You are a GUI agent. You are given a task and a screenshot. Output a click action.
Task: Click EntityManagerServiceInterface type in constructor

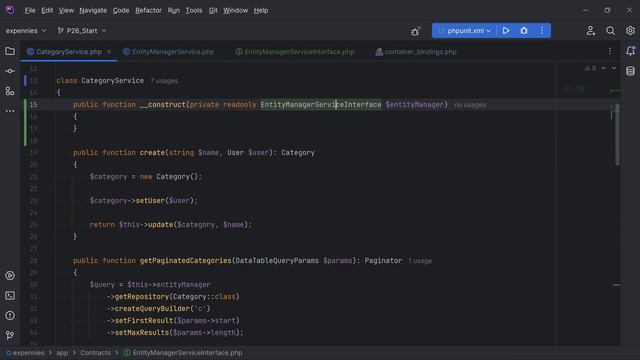point(321,104)
